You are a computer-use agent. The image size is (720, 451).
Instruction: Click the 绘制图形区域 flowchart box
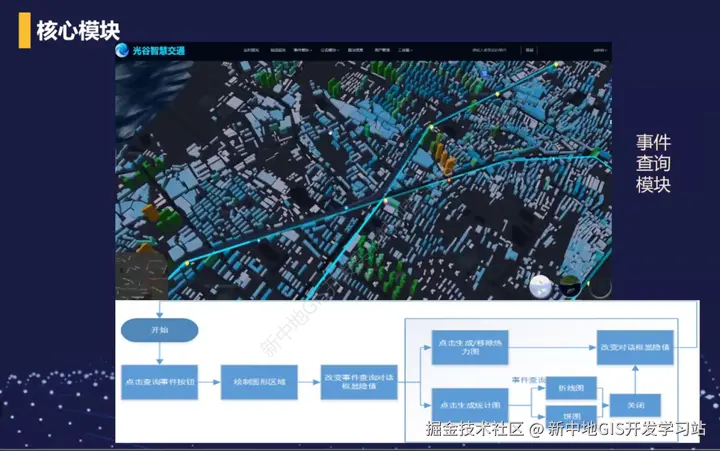click(x=259, y=382)
